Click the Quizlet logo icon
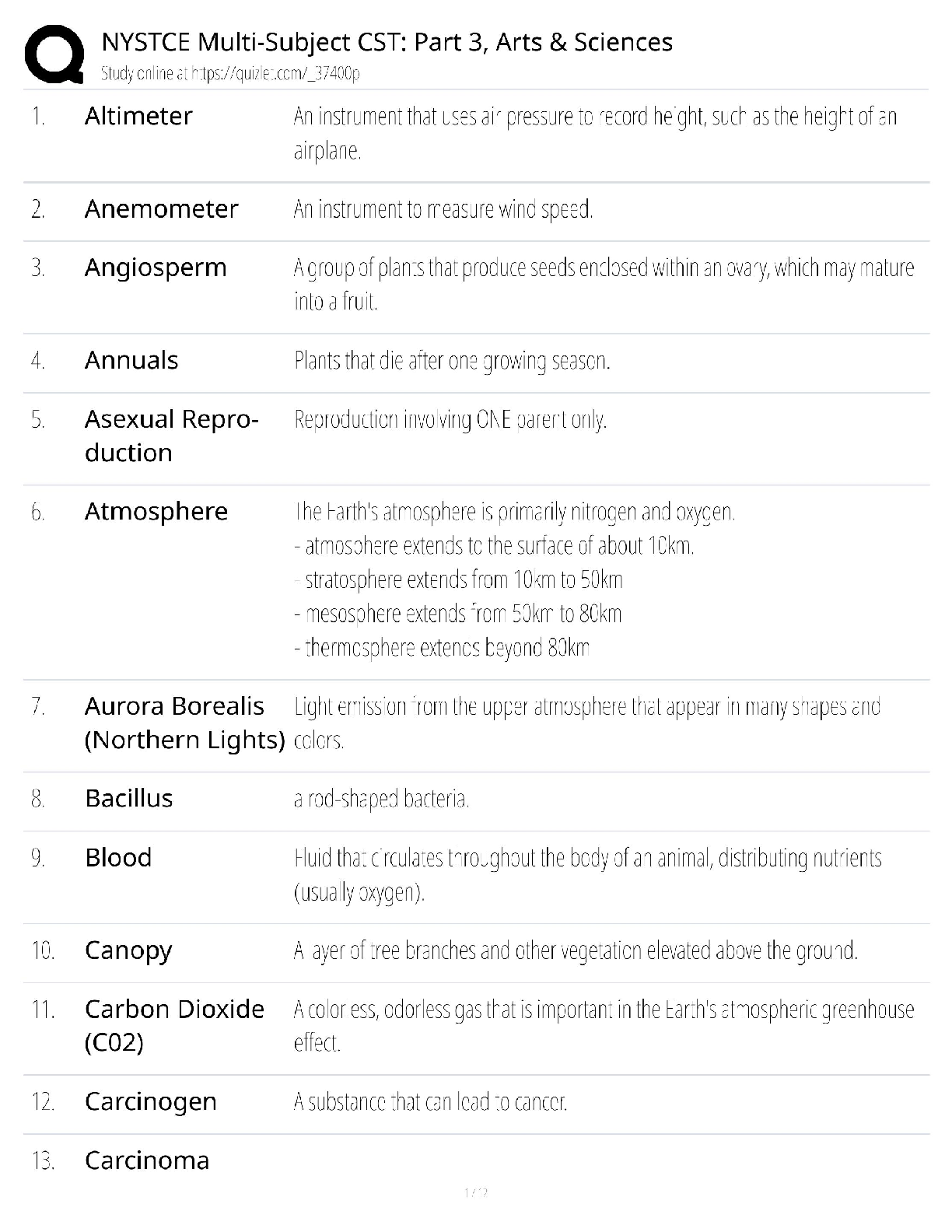The width and height of the screenshot is (952, 1232). pos(54,54)
